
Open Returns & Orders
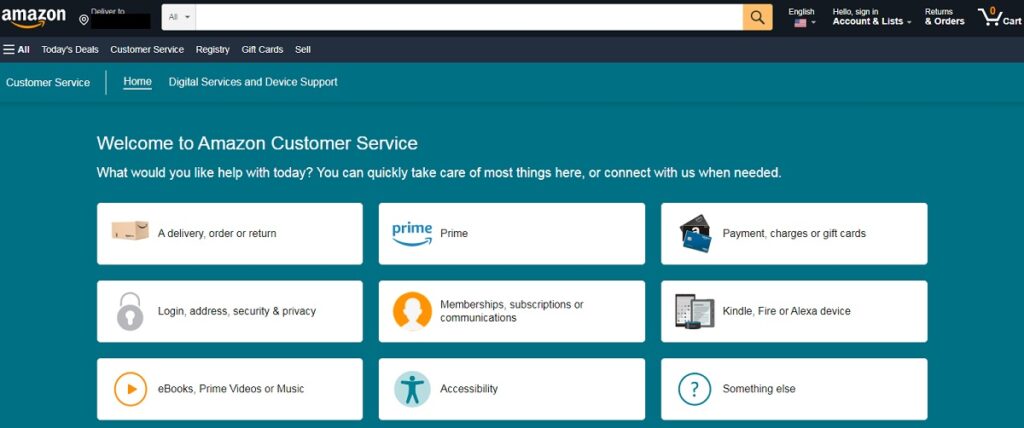[944, 17]
